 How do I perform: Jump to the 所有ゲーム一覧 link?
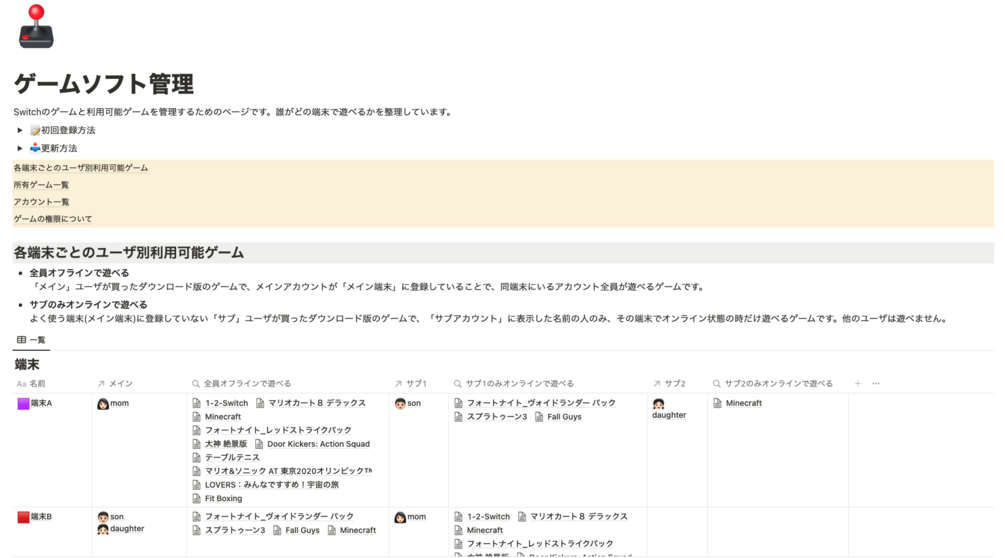click(x=41, y=185)
